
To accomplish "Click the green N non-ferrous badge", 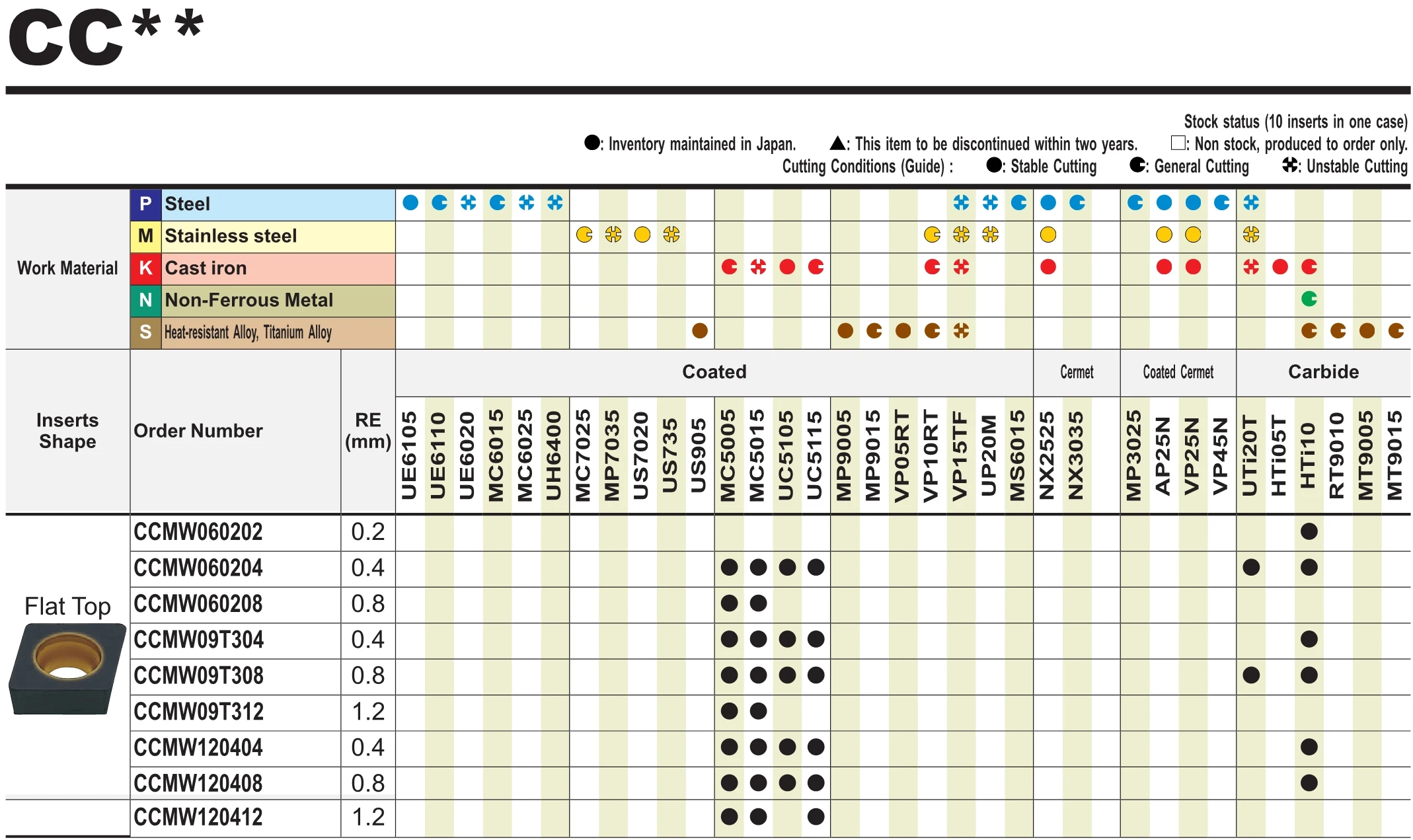I will (x=145, y=300).
